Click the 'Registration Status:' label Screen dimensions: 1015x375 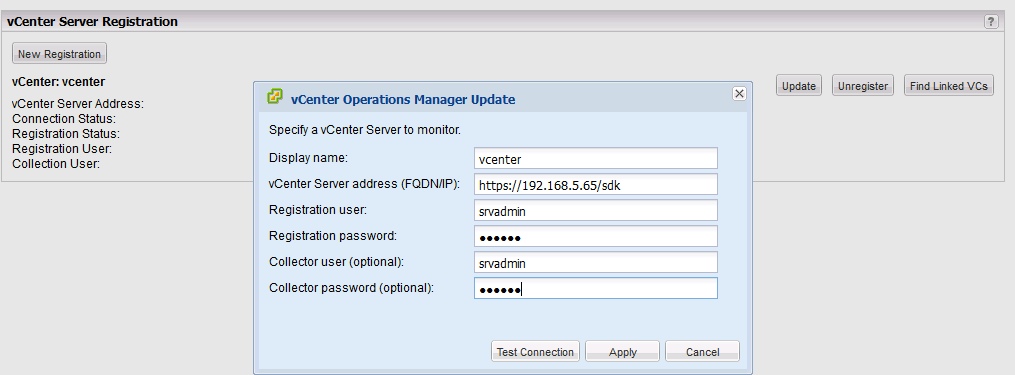(x=66, y=133)
